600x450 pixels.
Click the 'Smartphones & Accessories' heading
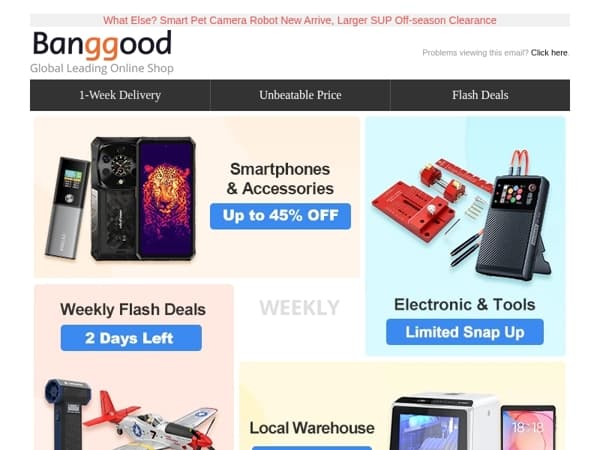coord(280,179)
